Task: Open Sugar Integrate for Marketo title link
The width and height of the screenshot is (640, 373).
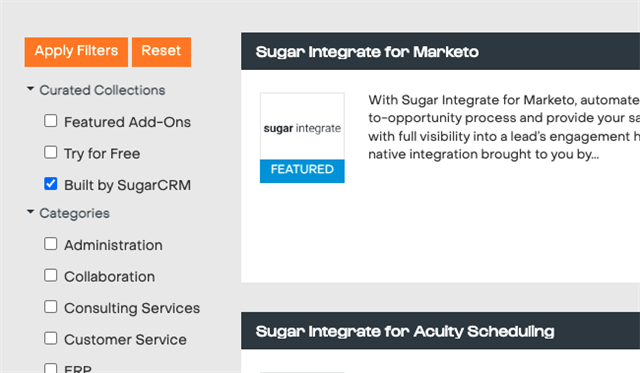Action: coord(367,52)
